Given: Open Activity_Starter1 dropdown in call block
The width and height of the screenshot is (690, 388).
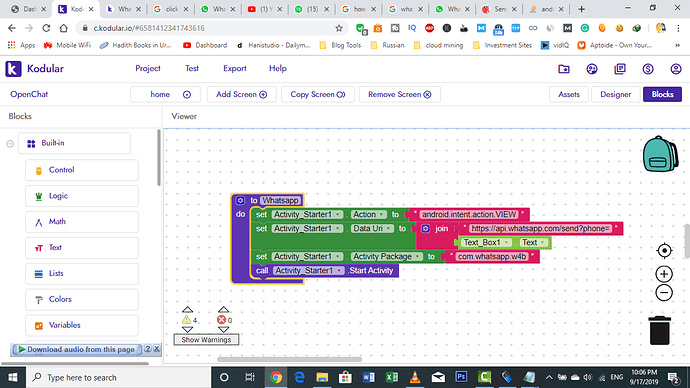Looking at the screenshot, I should (308, 271).
